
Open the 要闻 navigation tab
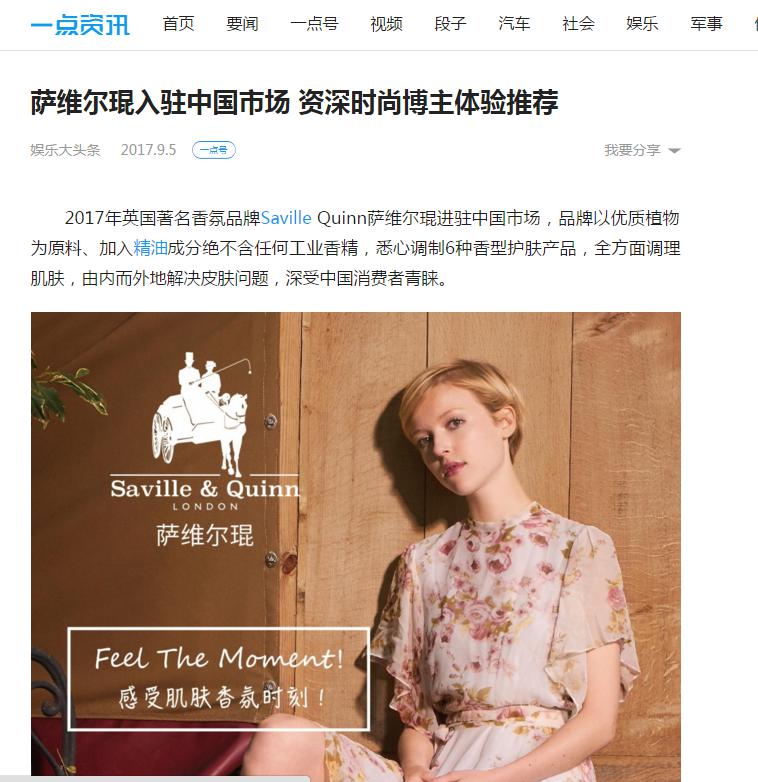coord(242,23)
